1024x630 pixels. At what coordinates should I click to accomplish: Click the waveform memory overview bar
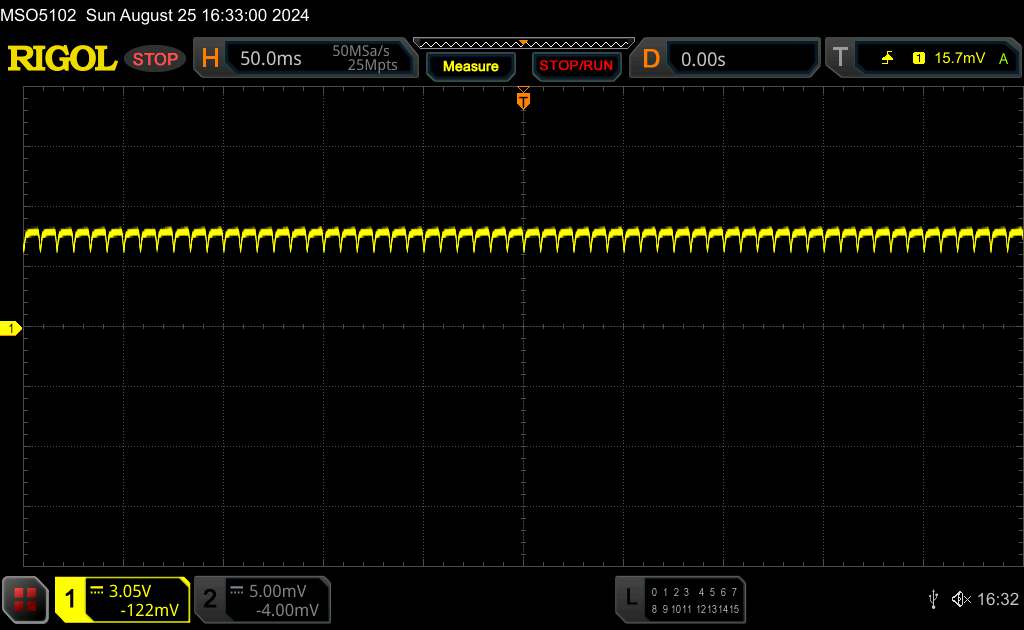click(x=524, y=44)
